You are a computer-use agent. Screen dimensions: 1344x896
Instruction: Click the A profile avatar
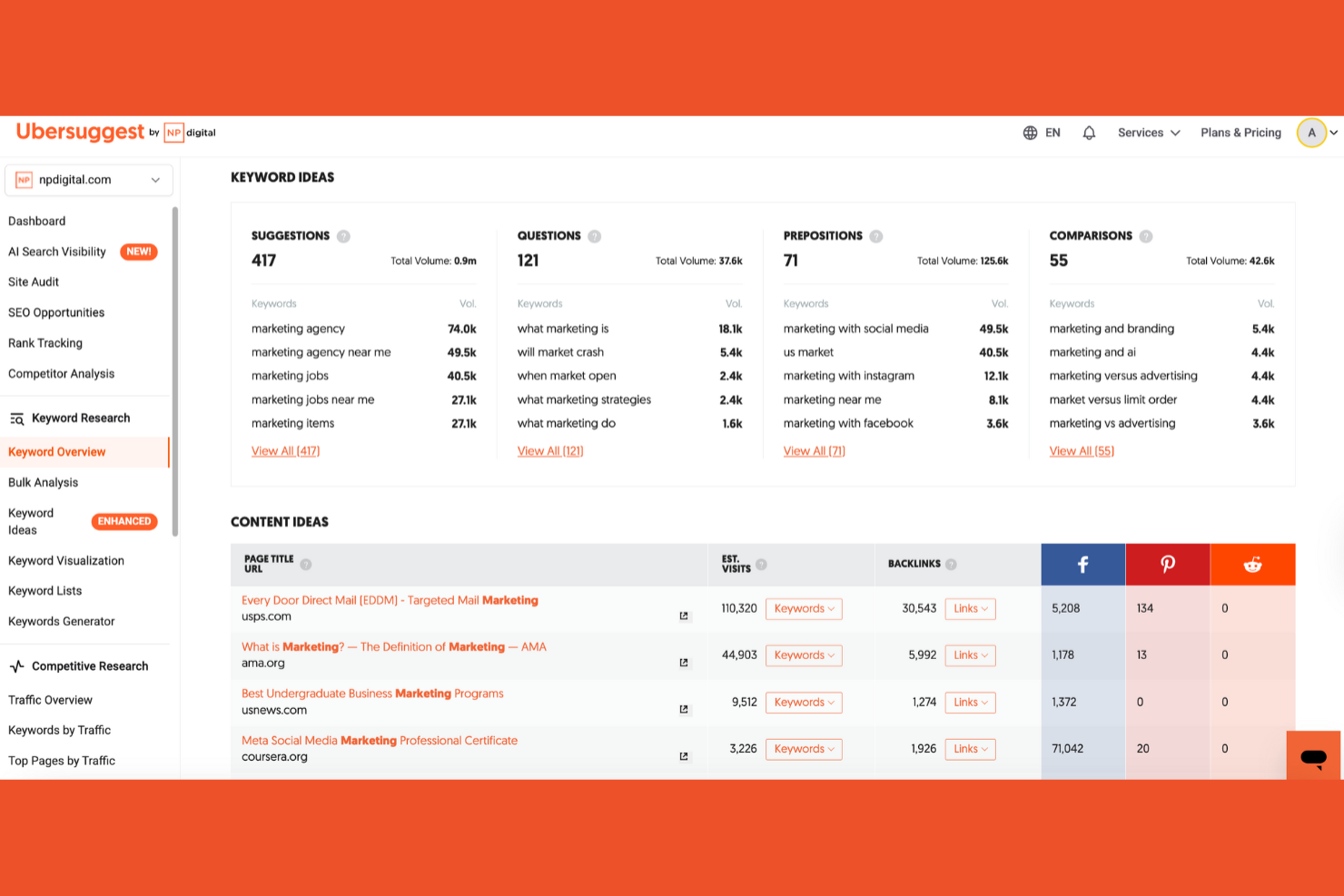pos(1311,132)
